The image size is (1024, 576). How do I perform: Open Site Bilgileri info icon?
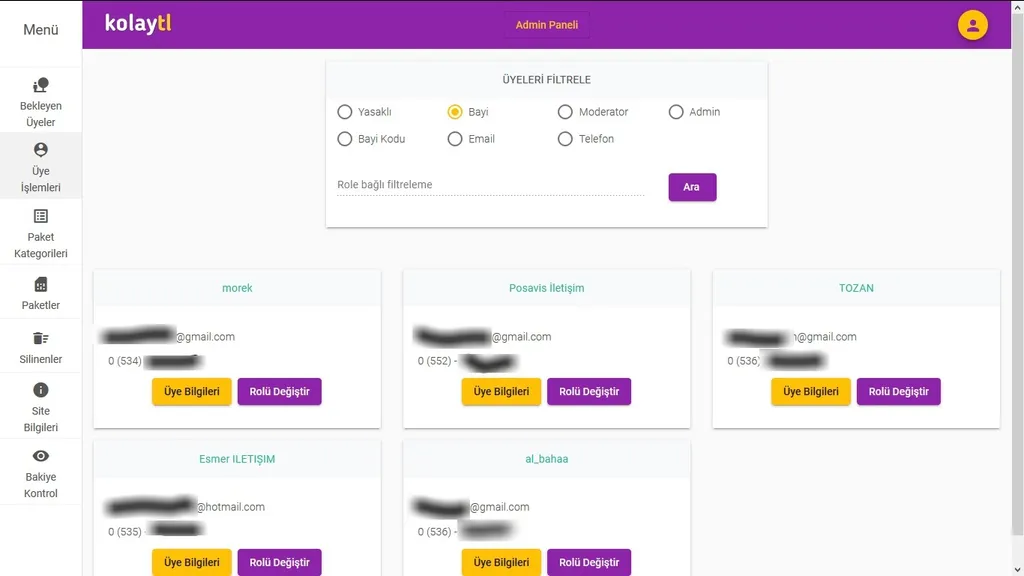click(x=41, y=390)
